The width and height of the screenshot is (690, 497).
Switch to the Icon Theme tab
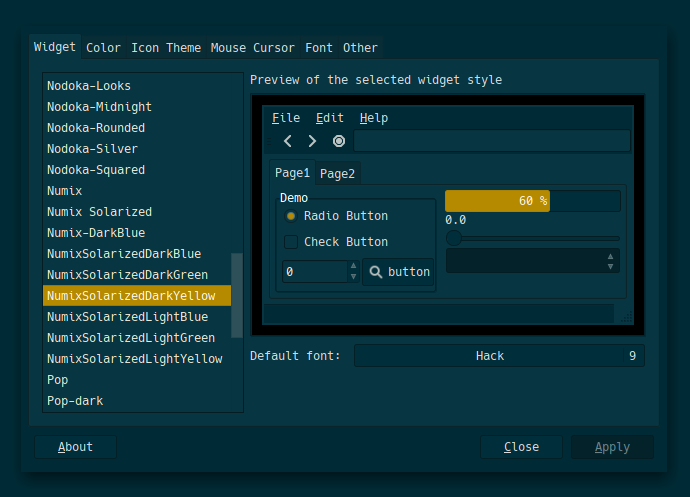(166, 48)
